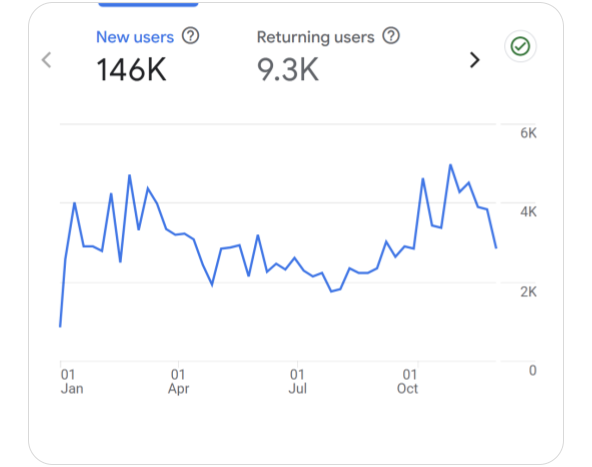
Task: Open the Returning users help icon
Action: [x=391, y=36]
